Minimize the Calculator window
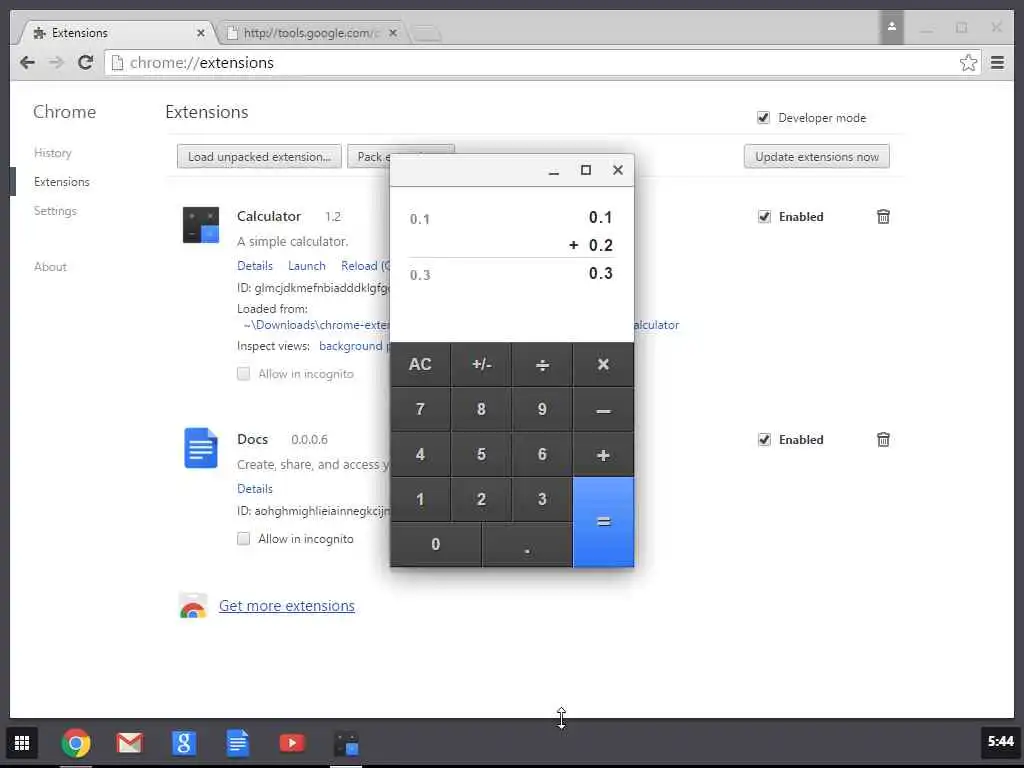Image resolution: width=1024 pixels, height=768 pixels. 554,170
